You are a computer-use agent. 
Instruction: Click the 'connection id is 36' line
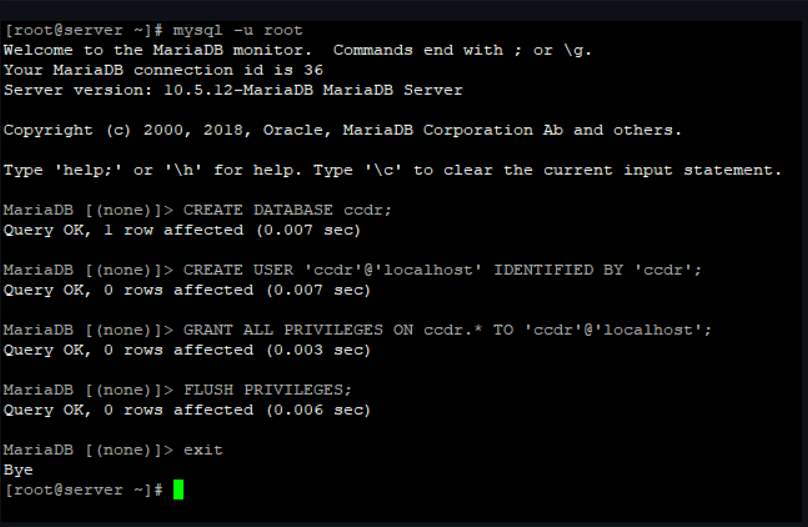point(163,70)
